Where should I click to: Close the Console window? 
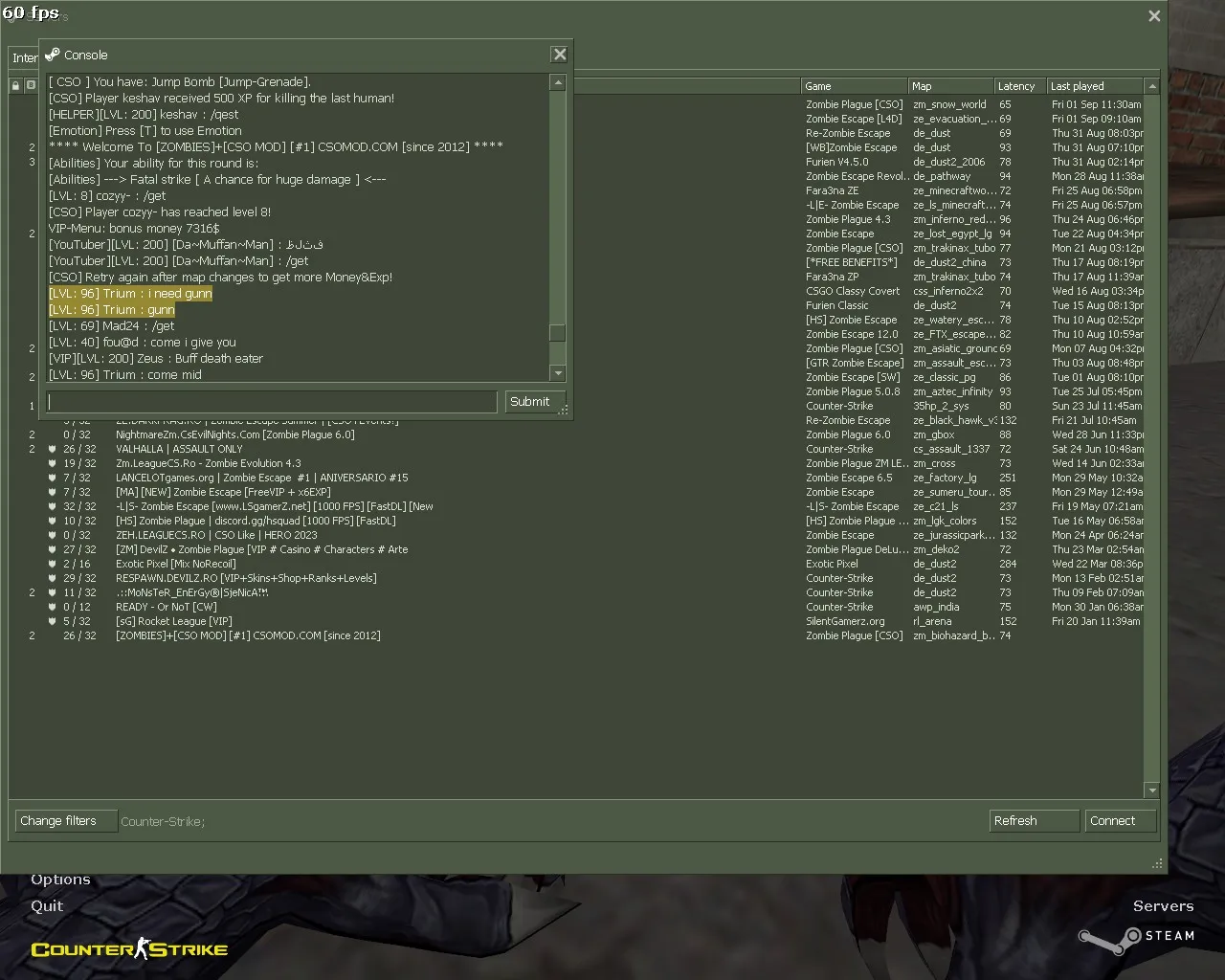point(560,55)
